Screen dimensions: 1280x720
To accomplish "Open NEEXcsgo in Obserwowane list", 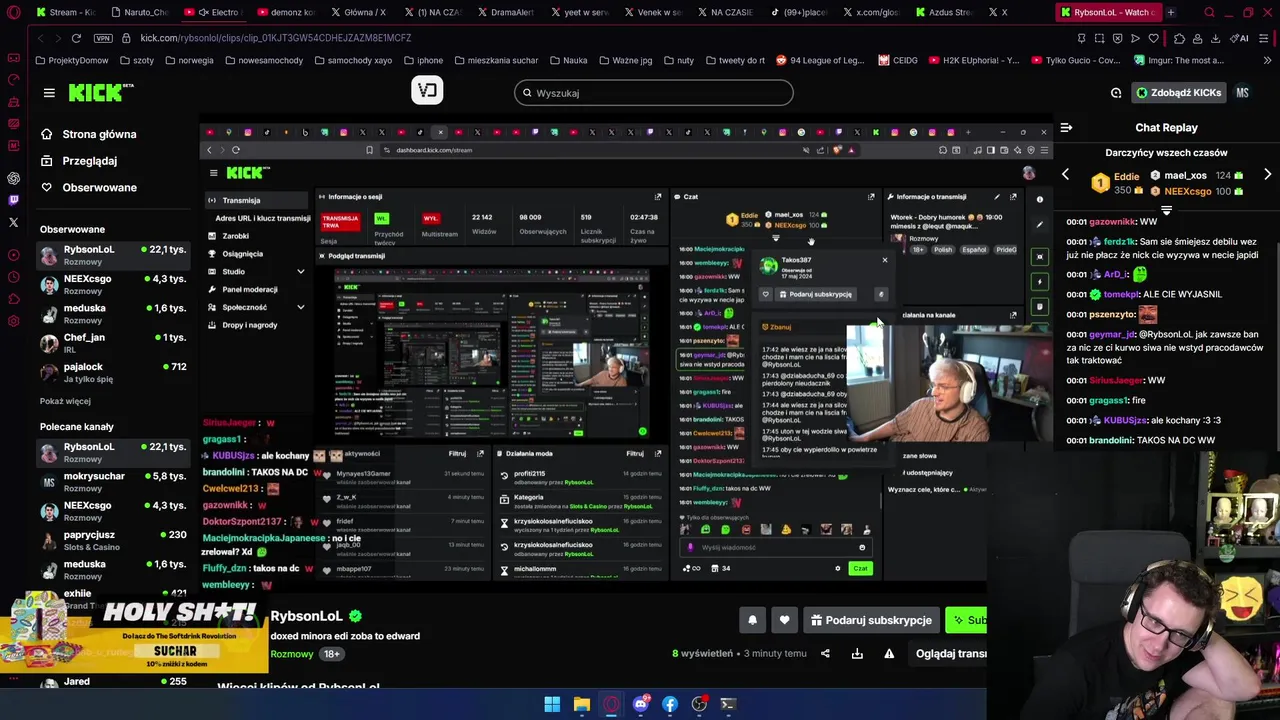I will click(x=113, y=284).
